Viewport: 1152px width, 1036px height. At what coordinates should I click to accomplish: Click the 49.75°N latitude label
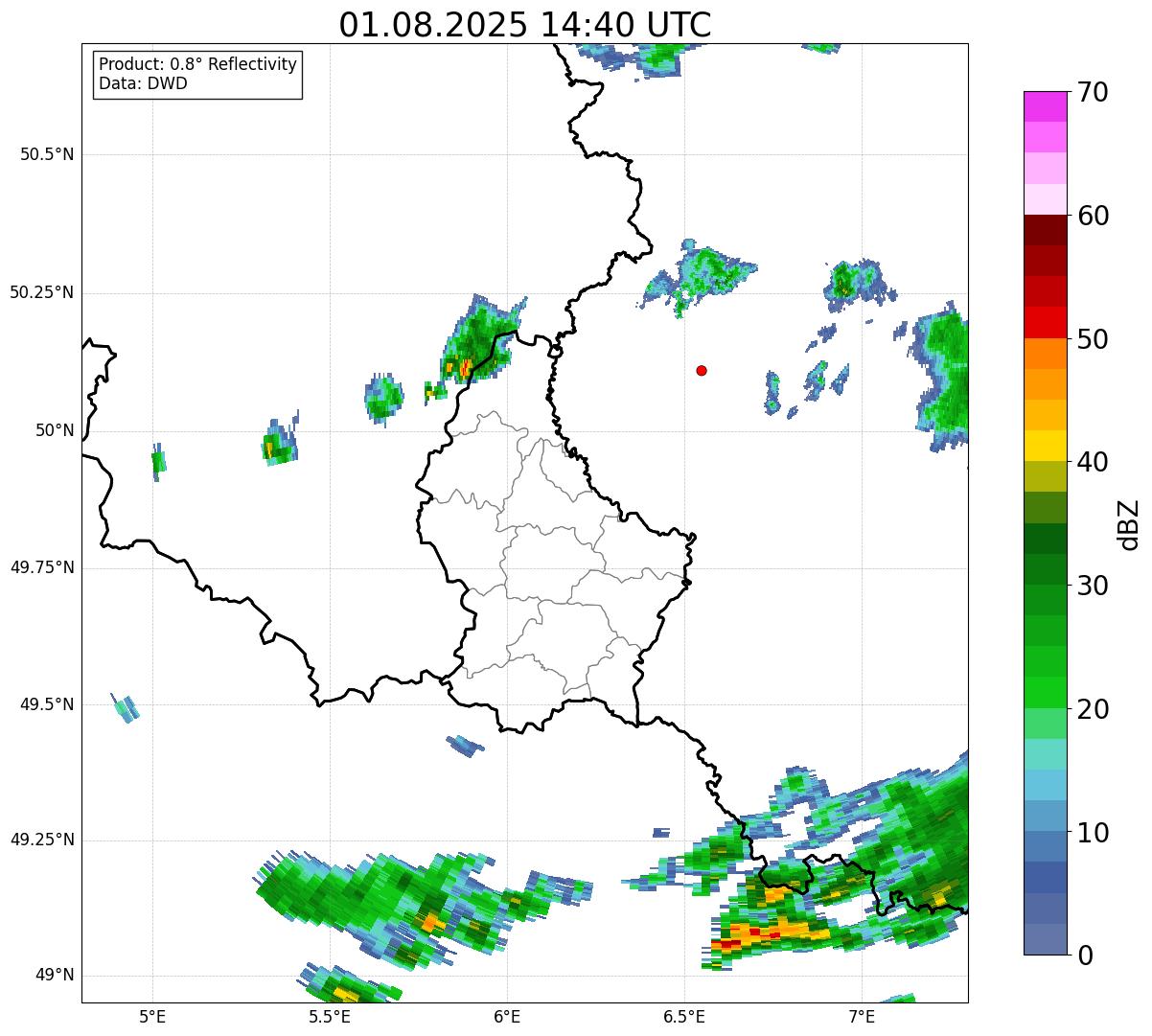coord(41,567)
